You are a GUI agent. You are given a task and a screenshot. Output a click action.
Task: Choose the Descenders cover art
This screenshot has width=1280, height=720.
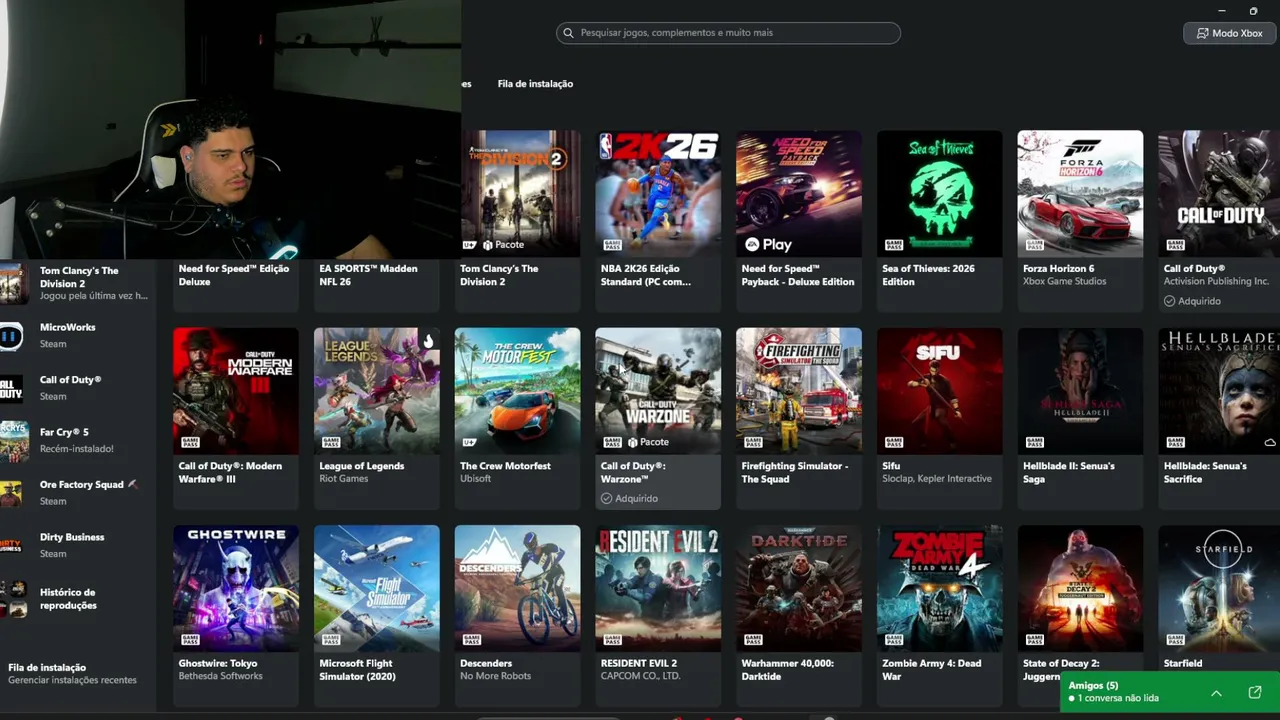click(517, 588)
